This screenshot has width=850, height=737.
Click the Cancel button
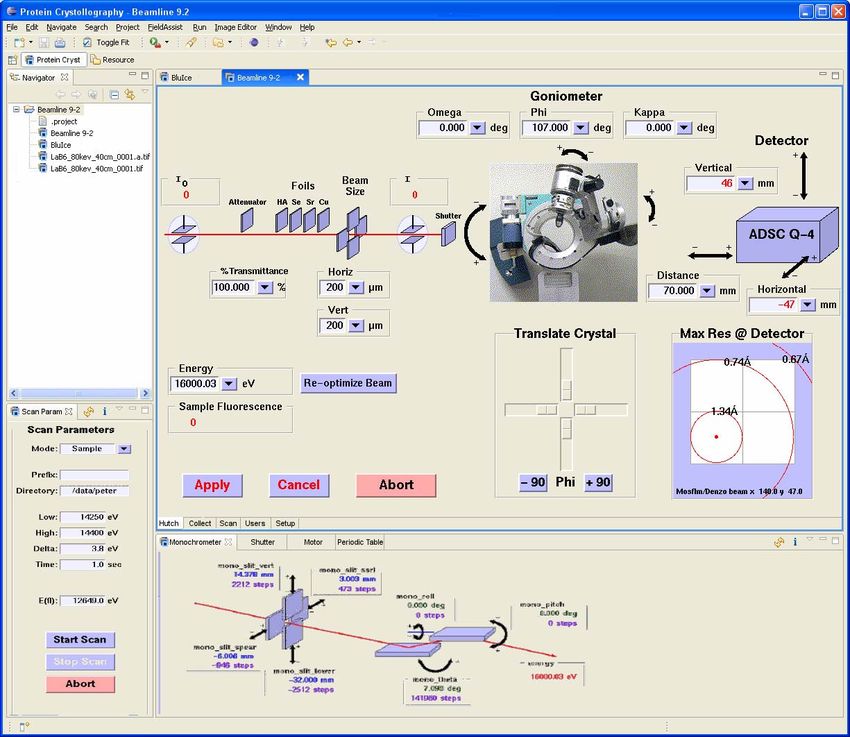pyautogui.click(x=299, y=486)
